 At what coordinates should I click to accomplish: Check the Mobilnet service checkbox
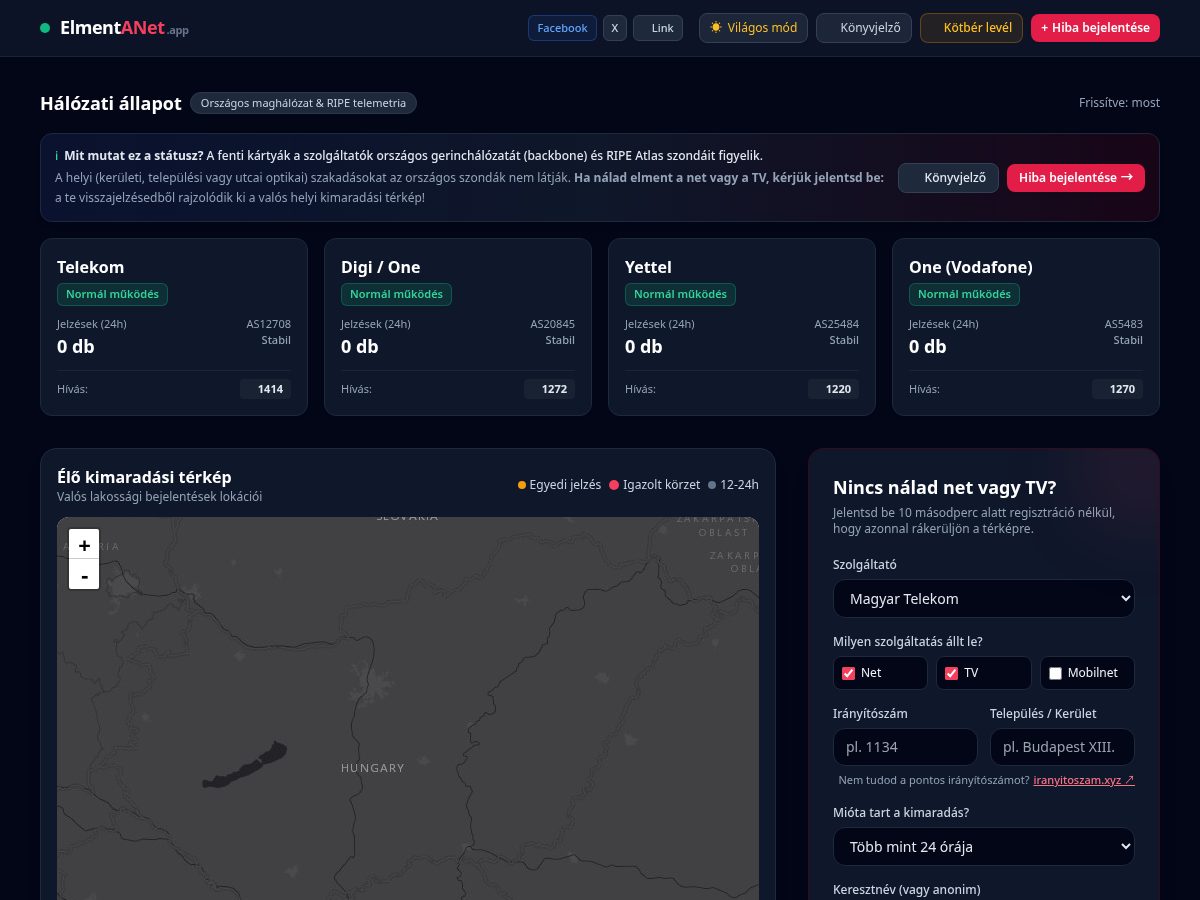click(x=1055, y=673)
